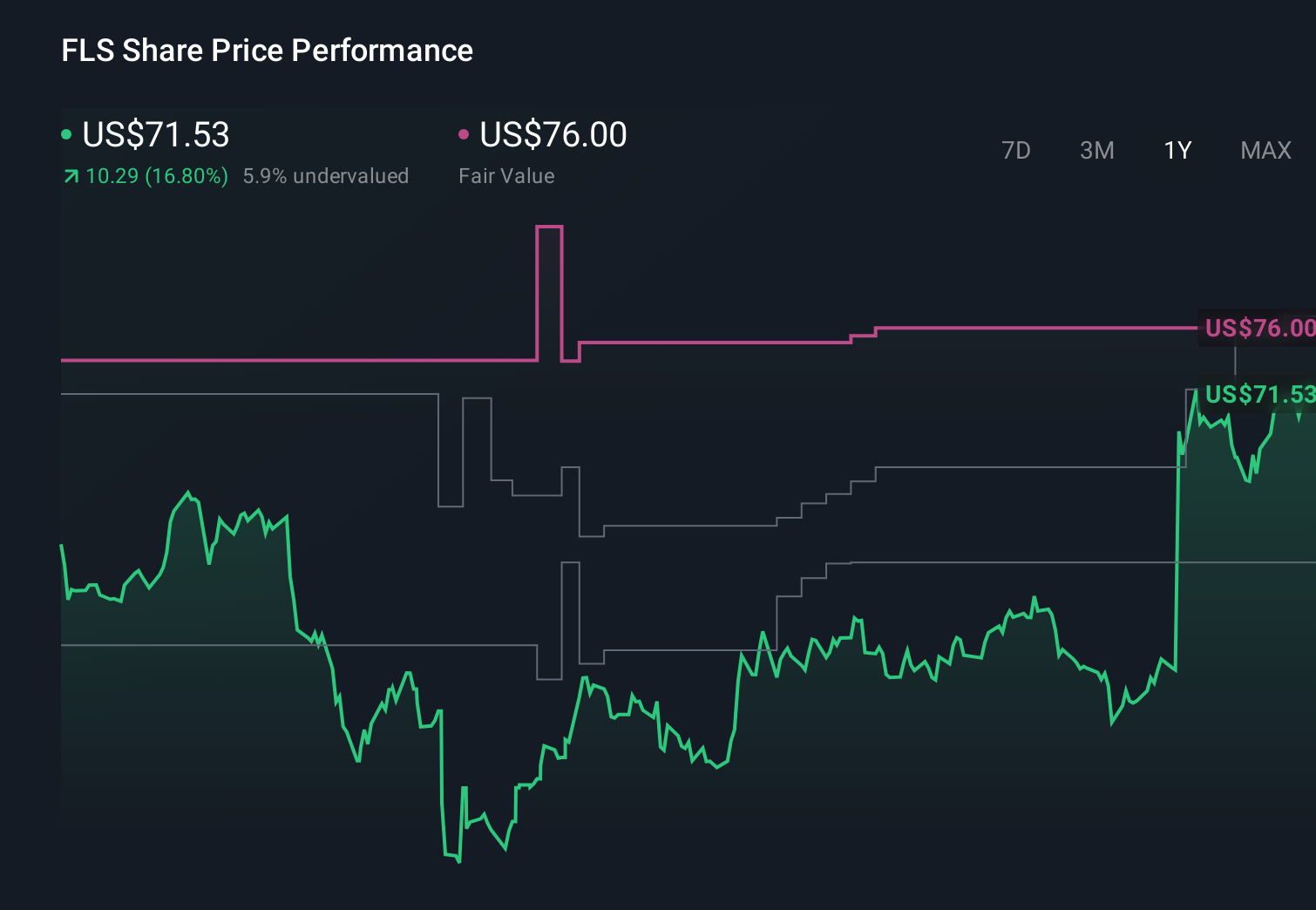
Task: Click the 5.9% undervalued label
Action: click(326, 176)
